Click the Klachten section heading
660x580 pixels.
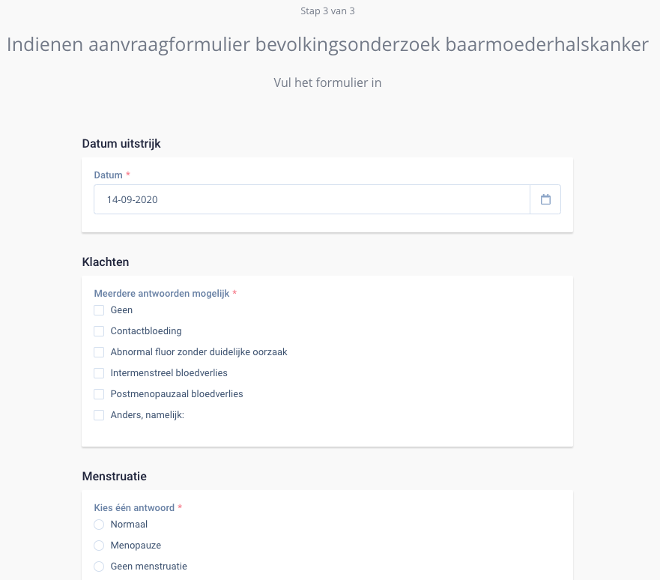[x=106, y=262]
